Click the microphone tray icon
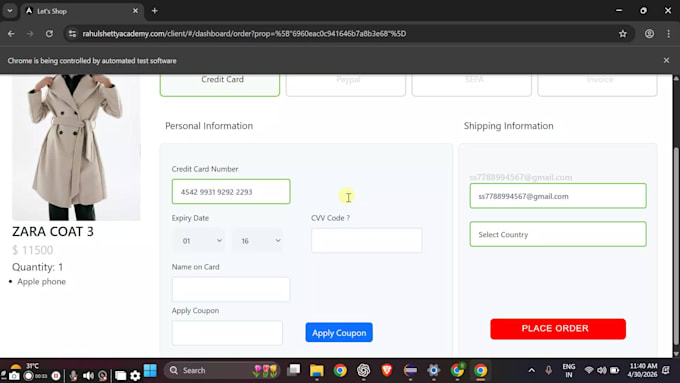This screenshot has height=383, width=680. pos(549,370)
